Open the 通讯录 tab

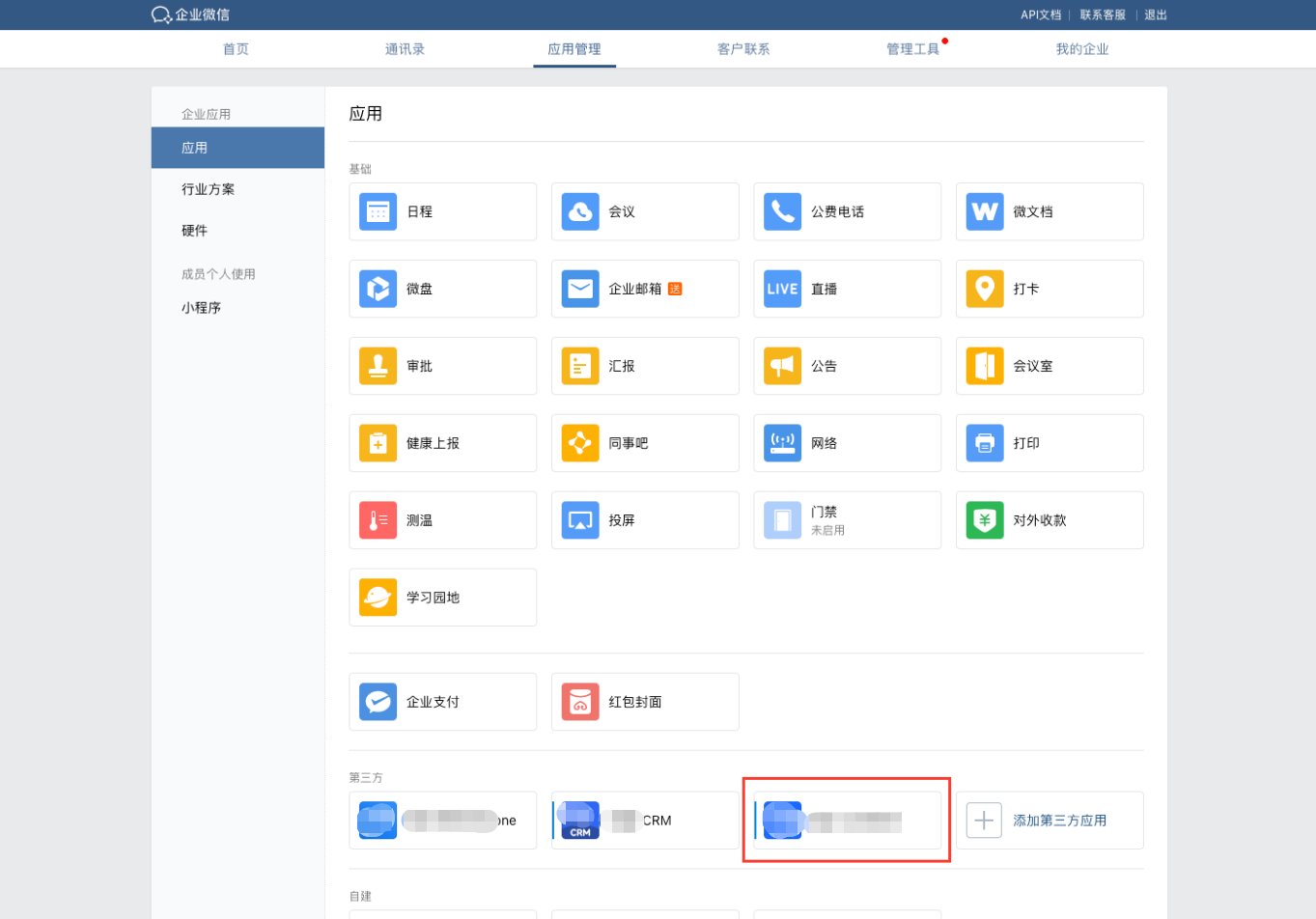pos(405,49)
